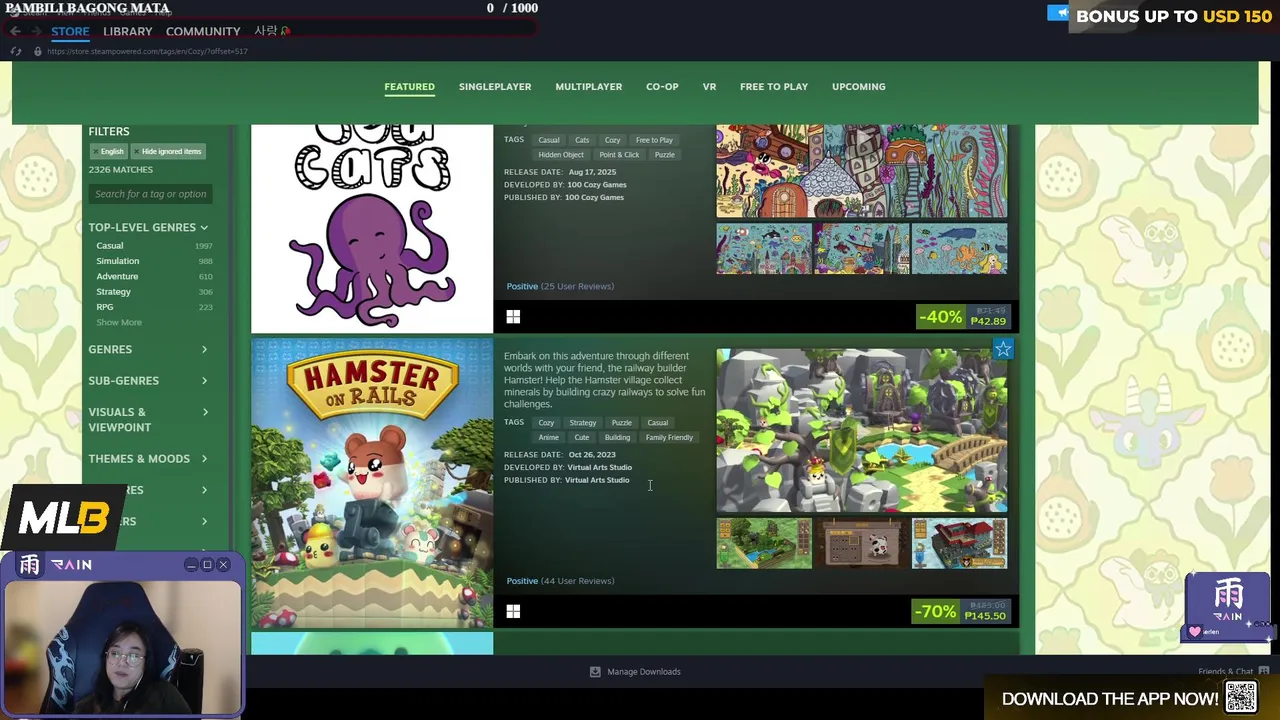The image size is (1280, 720).
Task: Switch to the Featured tab
Action: (x=409, y=87)
